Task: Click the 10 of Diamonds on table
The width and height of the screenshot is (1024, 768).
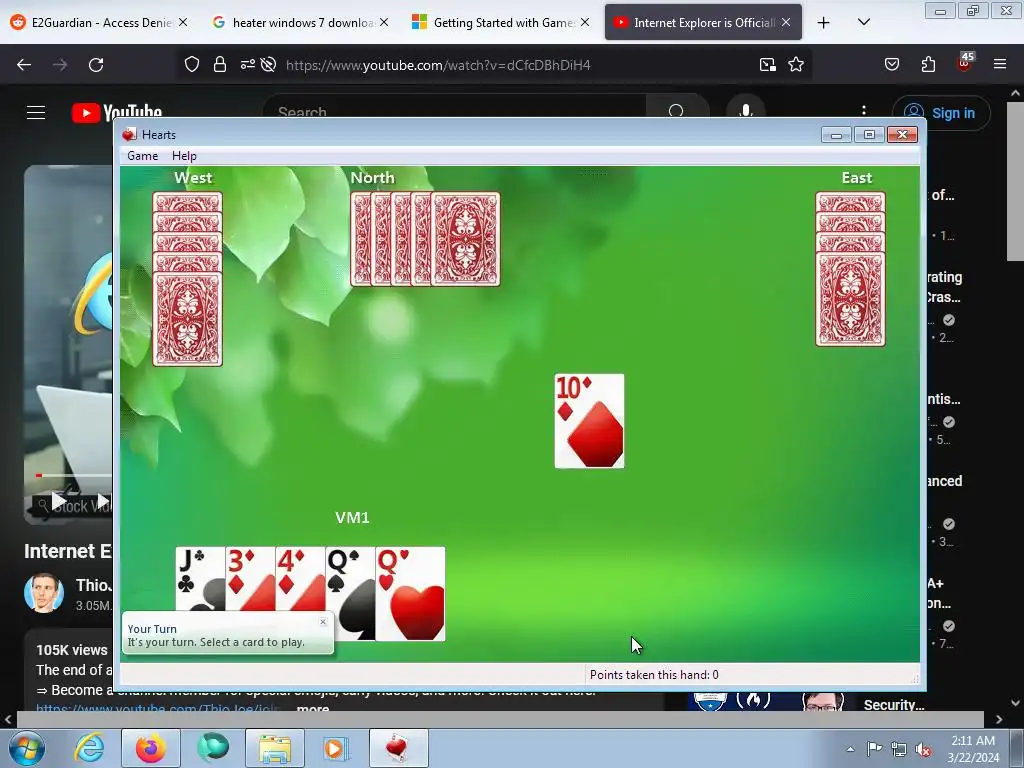Action: (589, 421)
